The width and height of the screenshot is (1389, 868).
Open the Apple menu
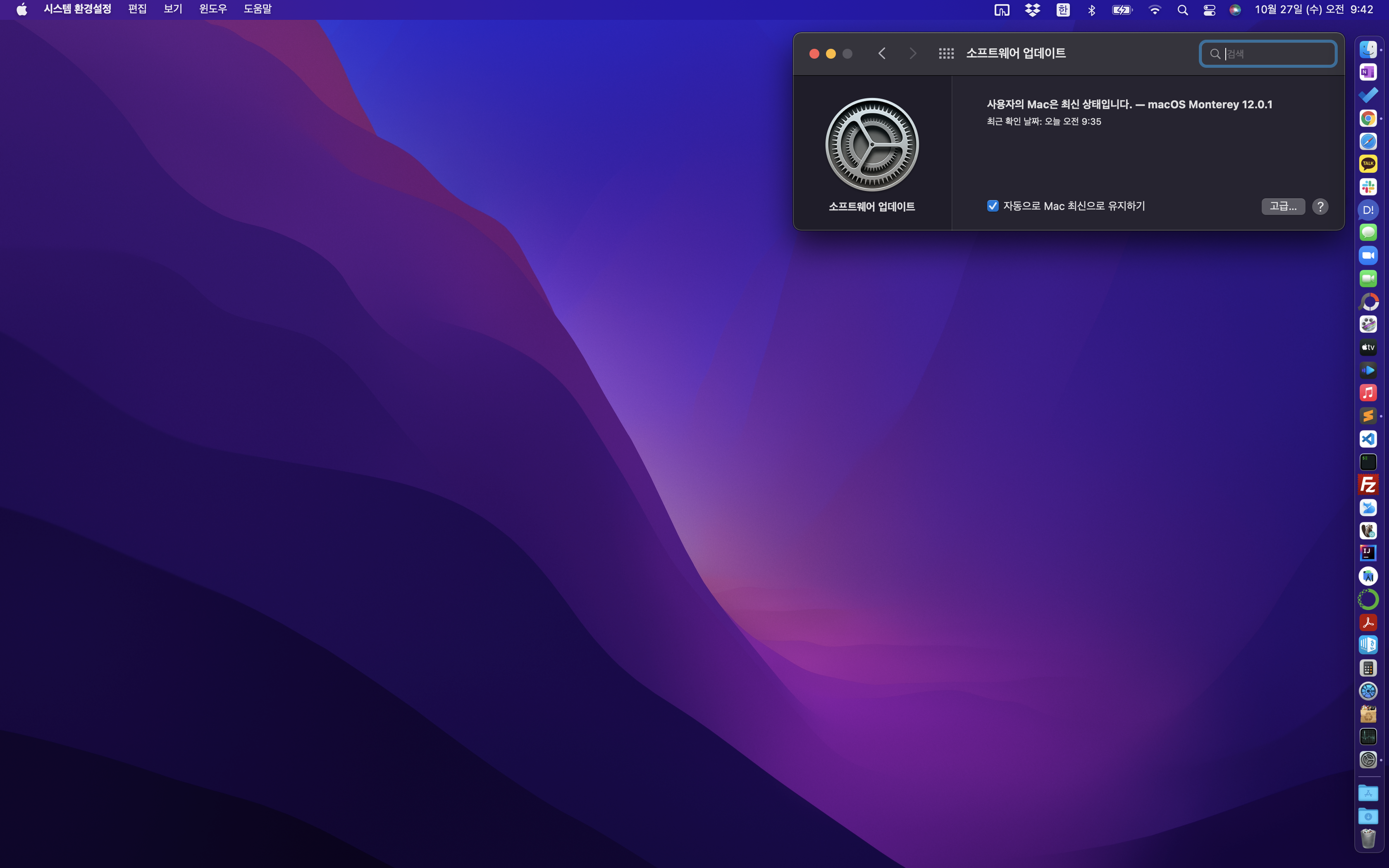(22, 9)
